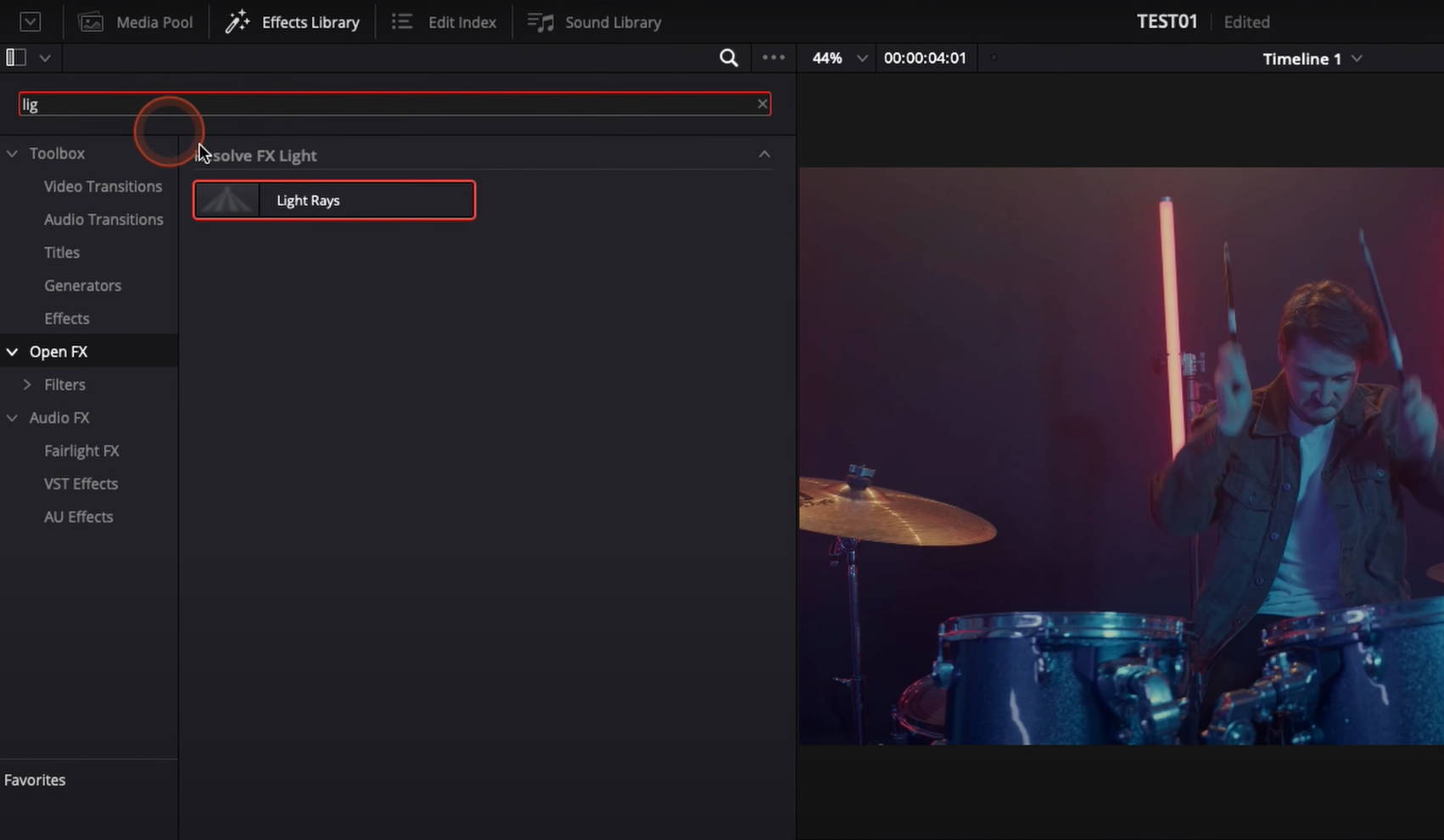The height and width of the screenshot is (840, 1444).
Task: Open the Media Pool panel
Action: pyautogui.click(x=136, y=22)
